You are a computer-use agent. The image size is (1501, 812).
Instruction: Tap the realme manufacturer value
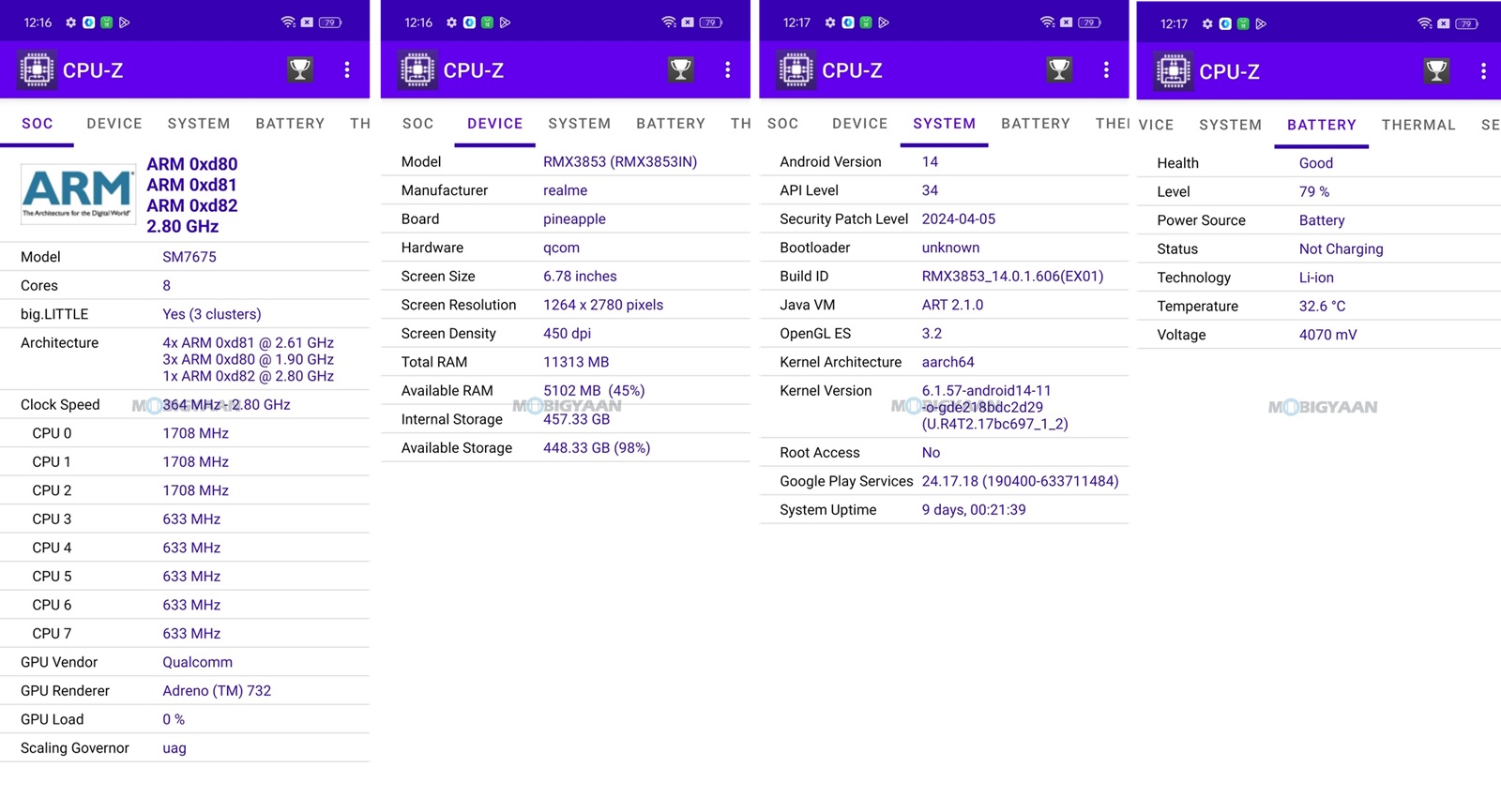tap(566, 190)
